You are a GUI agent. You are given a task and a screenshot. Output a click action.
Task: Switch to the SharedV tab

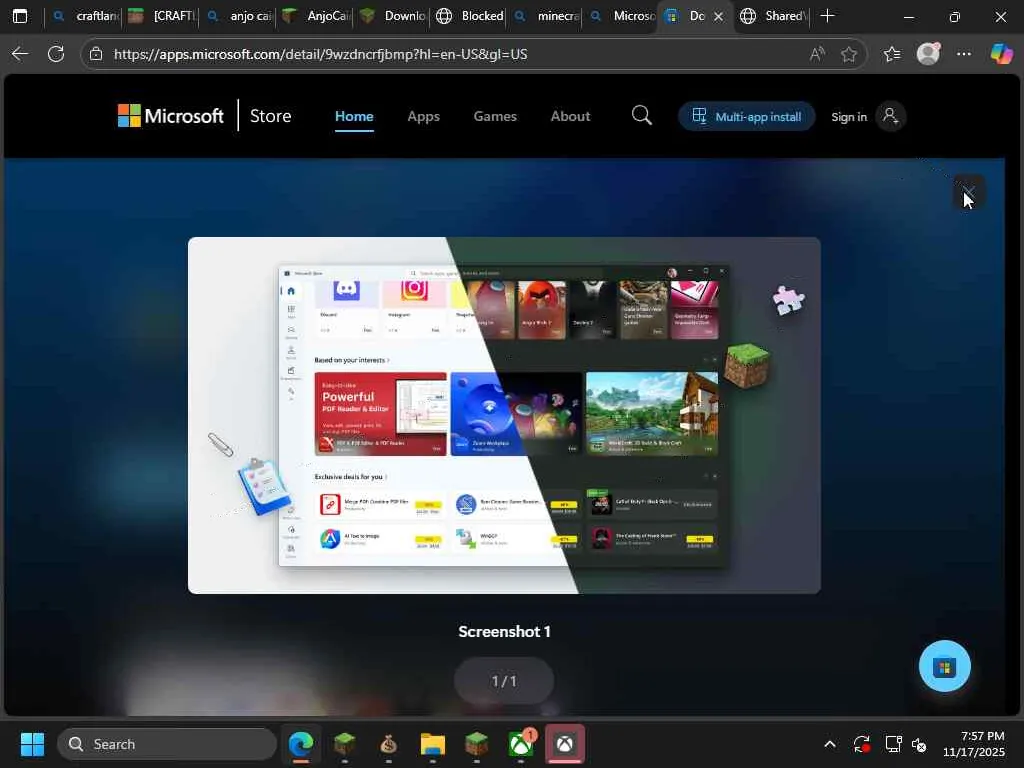pos(774,16)
